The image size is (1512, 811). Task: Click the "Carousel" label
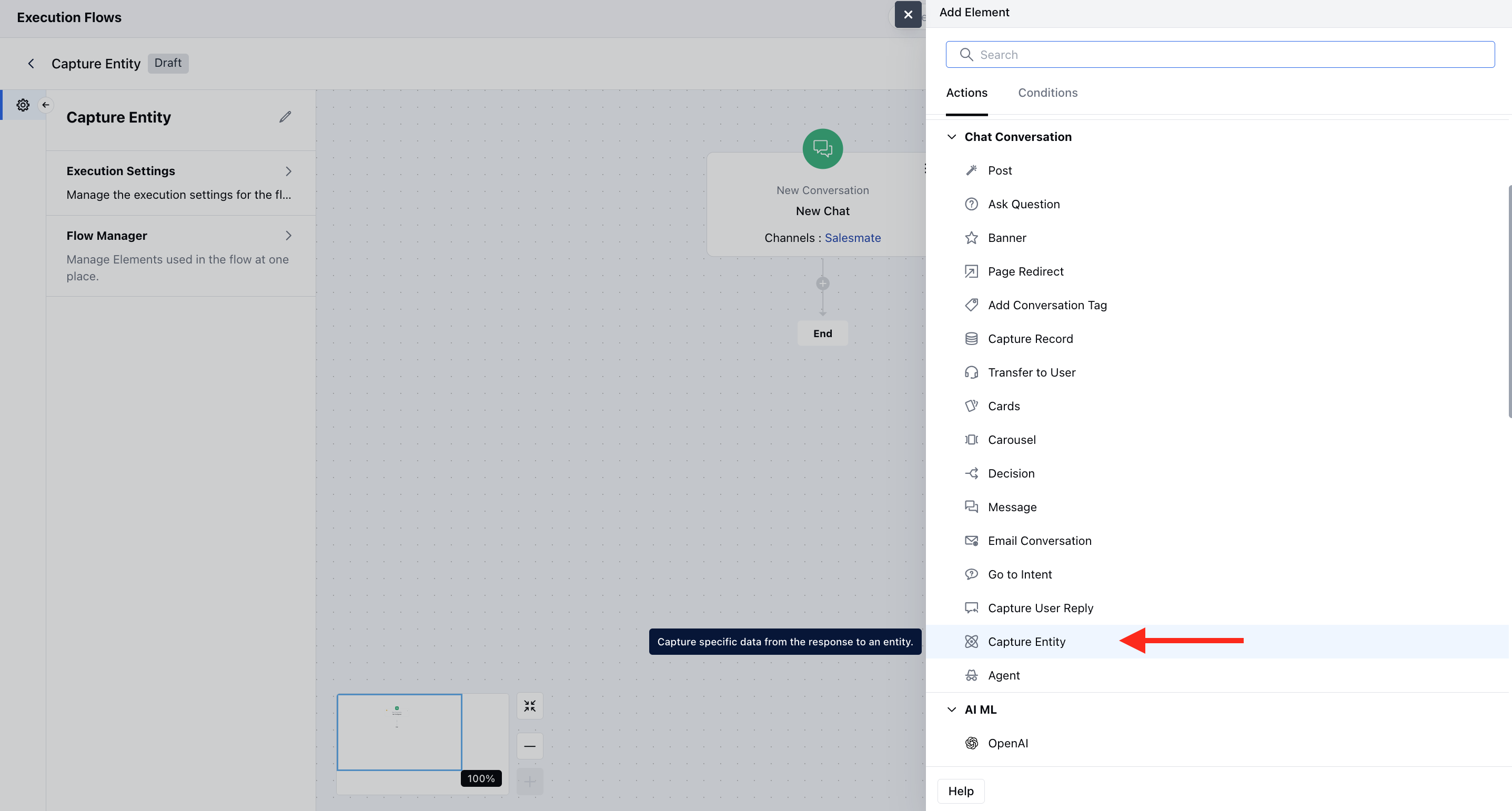(1011, 440)
